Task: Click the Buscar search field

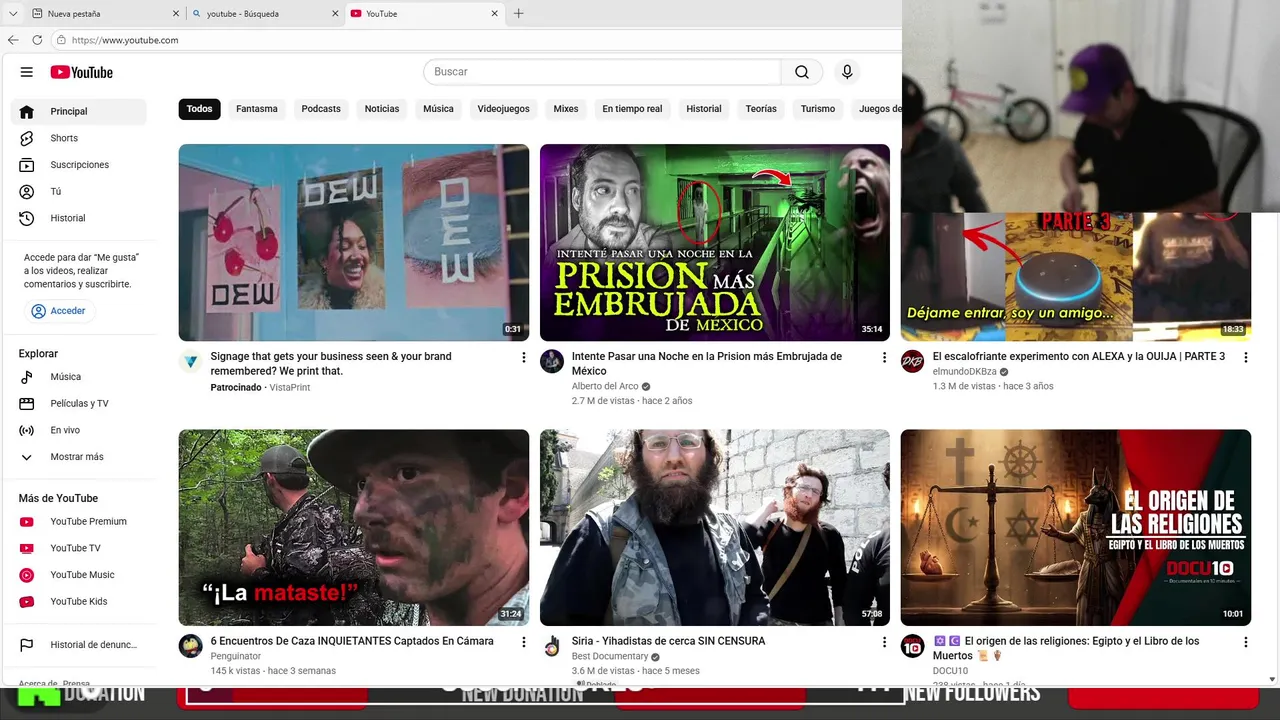Action: [x=602, y=72]
